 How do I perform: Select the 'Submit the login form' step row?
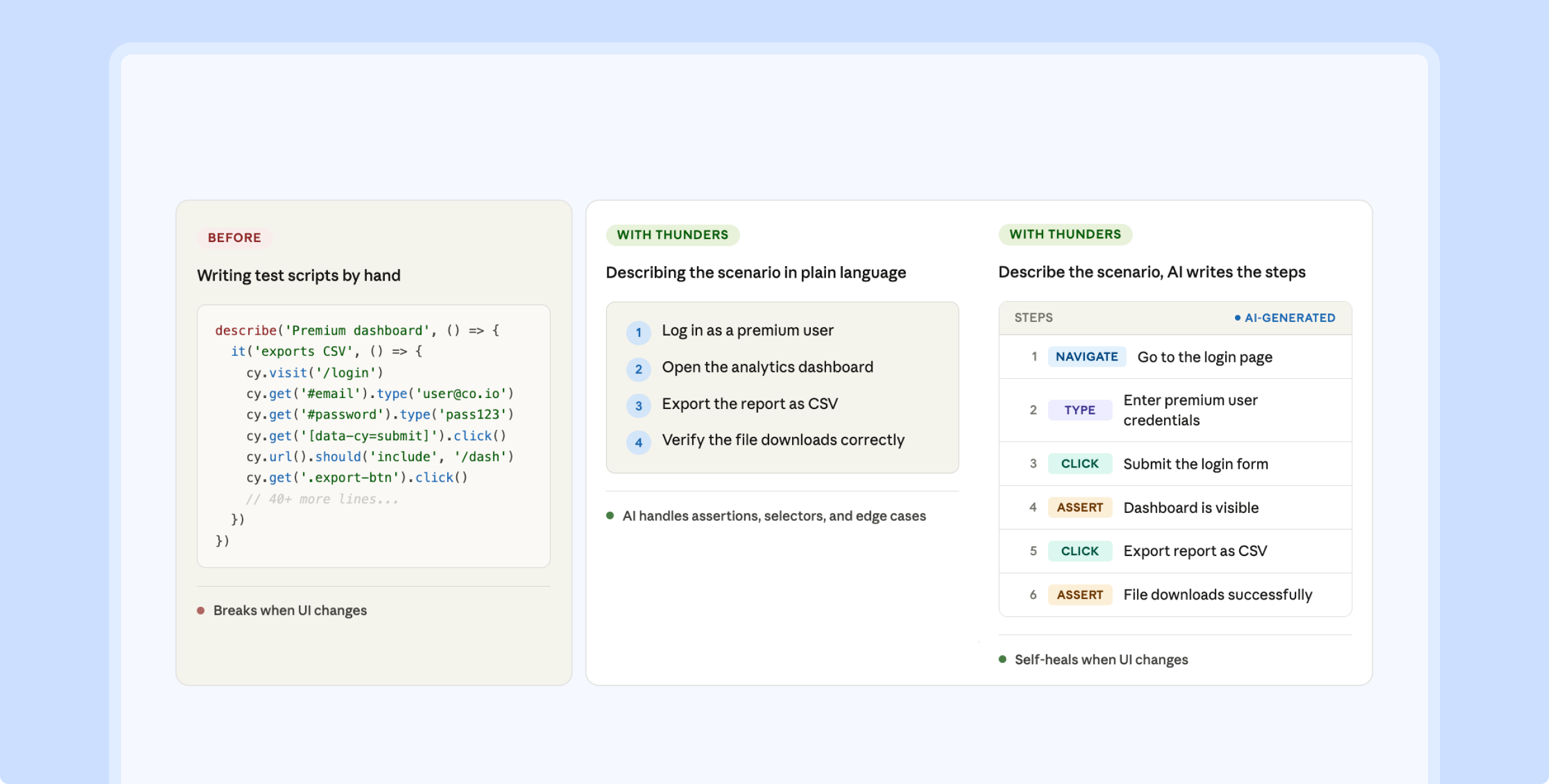(1195, 464)
